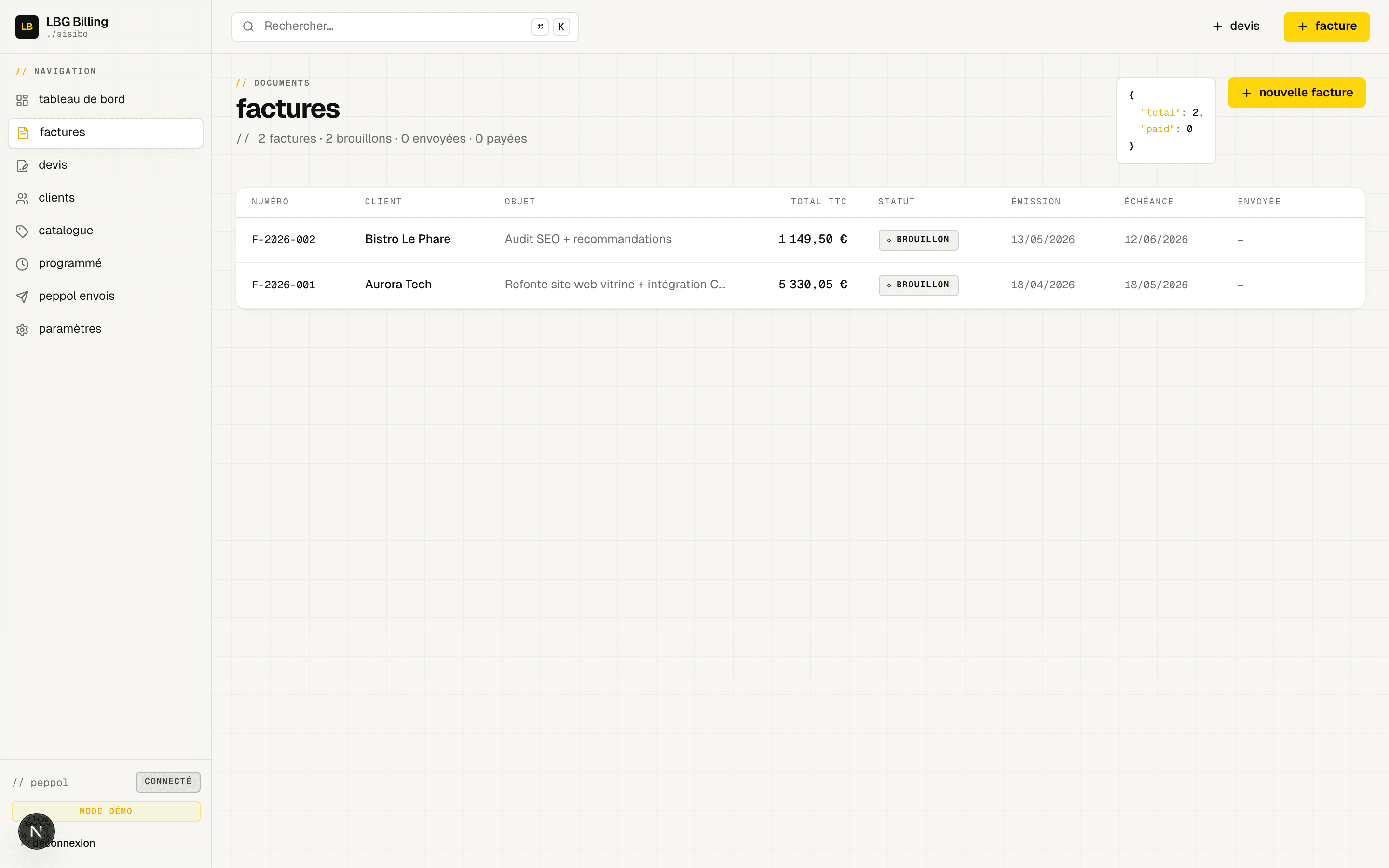Click the ÉMISSION column header

(x=1036, y=202)
